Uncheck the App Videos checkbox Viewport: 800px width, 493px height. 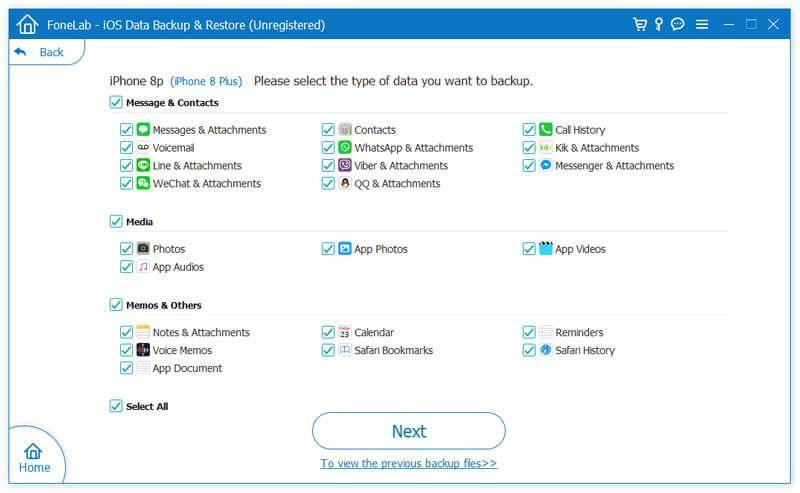coord(529,249)
